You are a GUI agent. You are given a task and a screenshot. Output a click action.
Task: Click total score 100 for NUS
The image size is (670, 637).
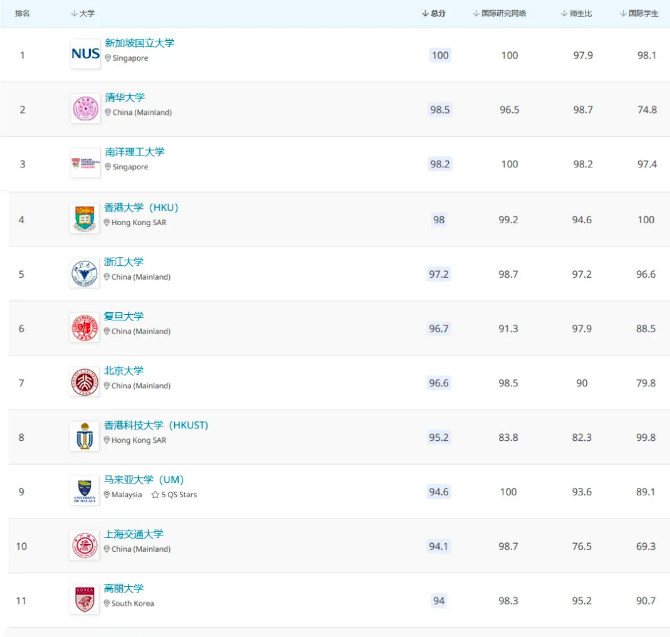[440, 55]
